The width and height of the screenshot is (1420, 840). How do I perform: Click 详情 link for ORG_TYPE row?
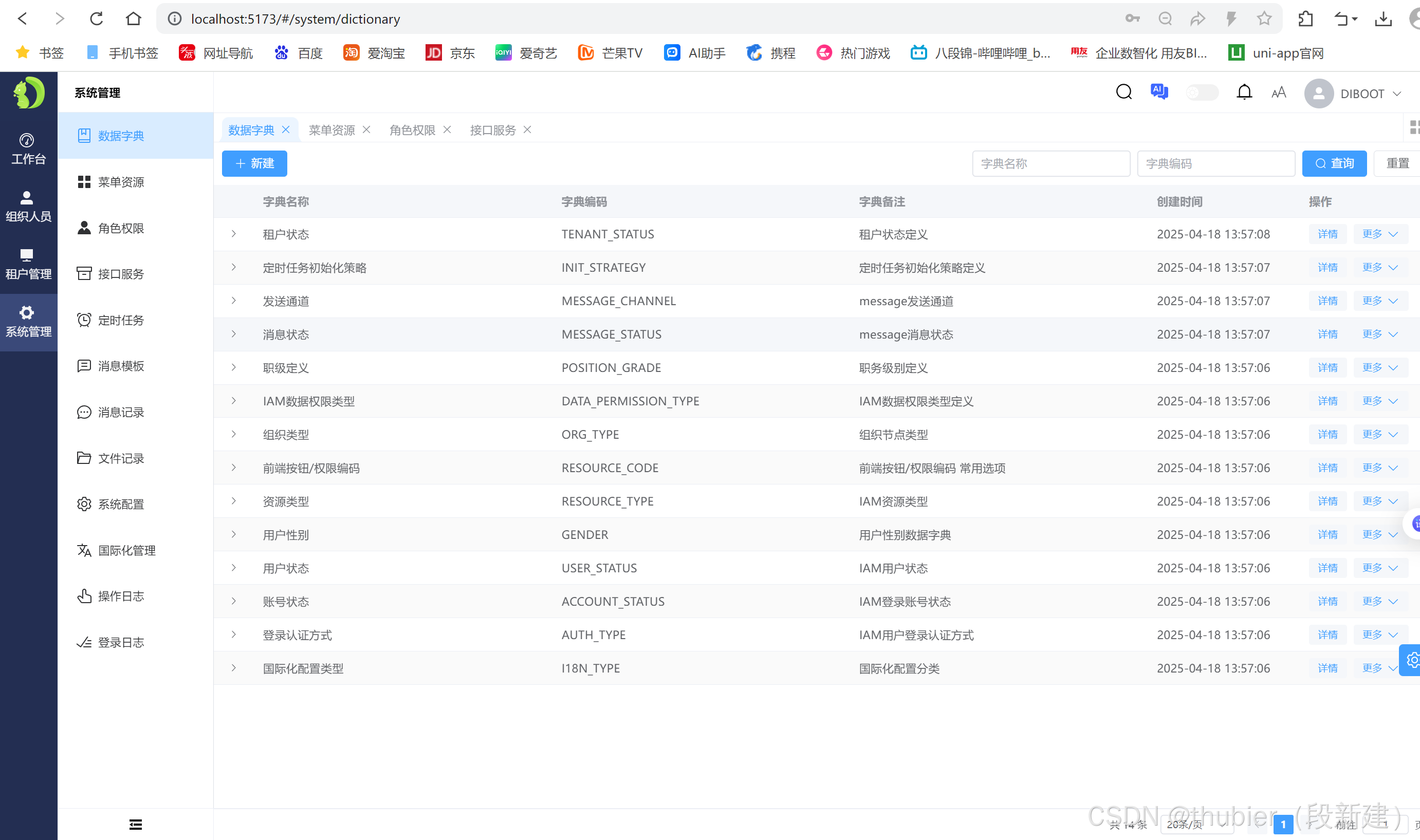[x=1327, y=434]
